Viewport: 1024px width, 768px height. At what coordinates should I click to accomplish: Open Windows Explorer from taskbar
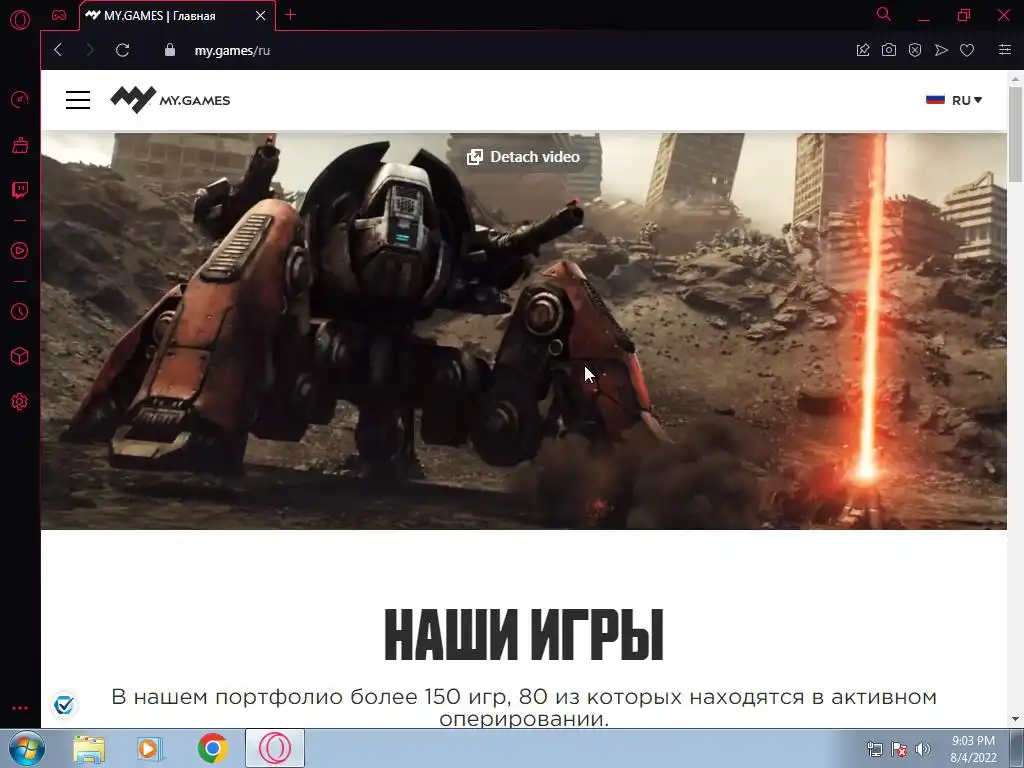click(89, 748)
